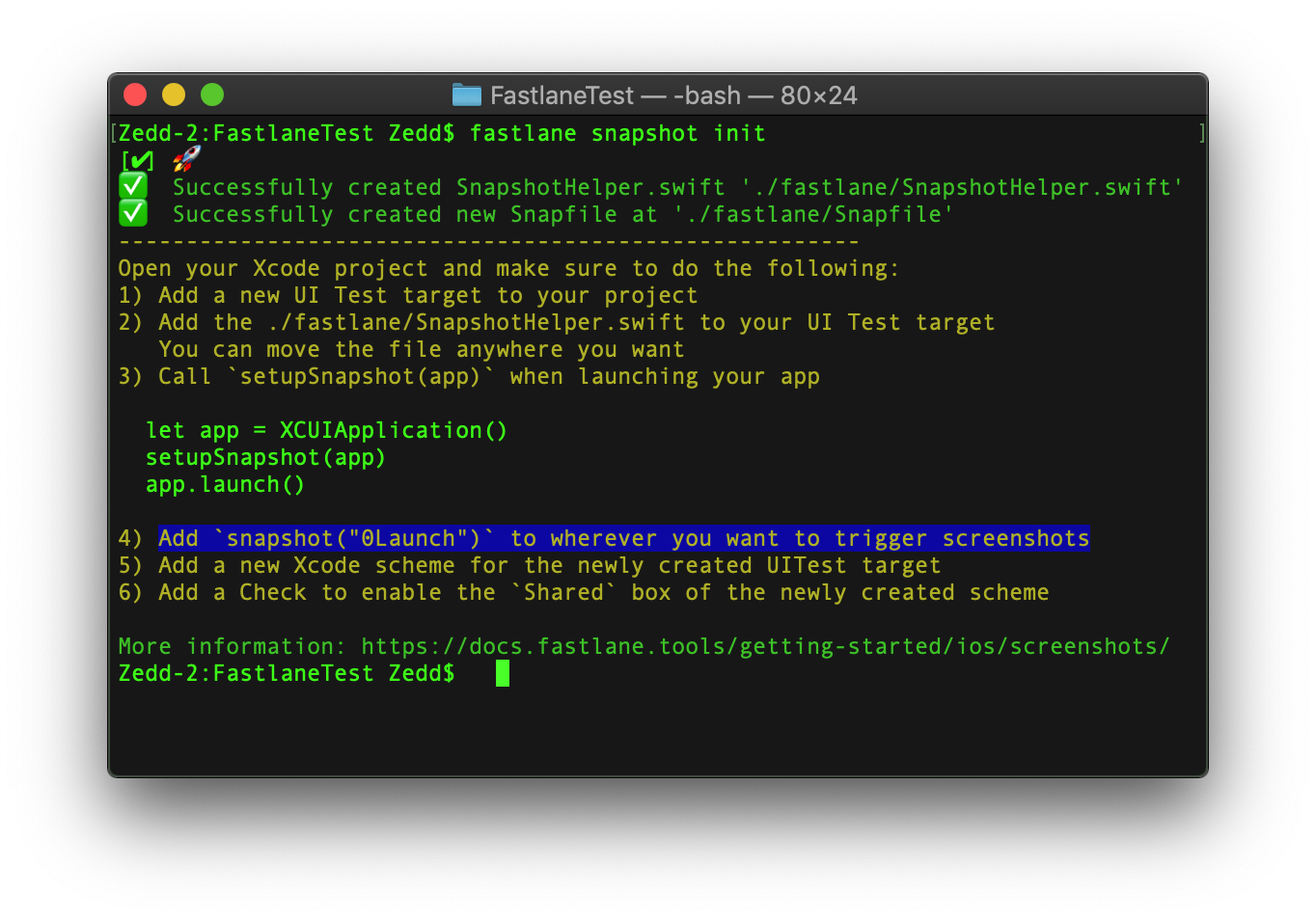Click the red close window button
The height and width of the screenshot is (920, 1316).
pyautogui.click(x=135, y=95)
